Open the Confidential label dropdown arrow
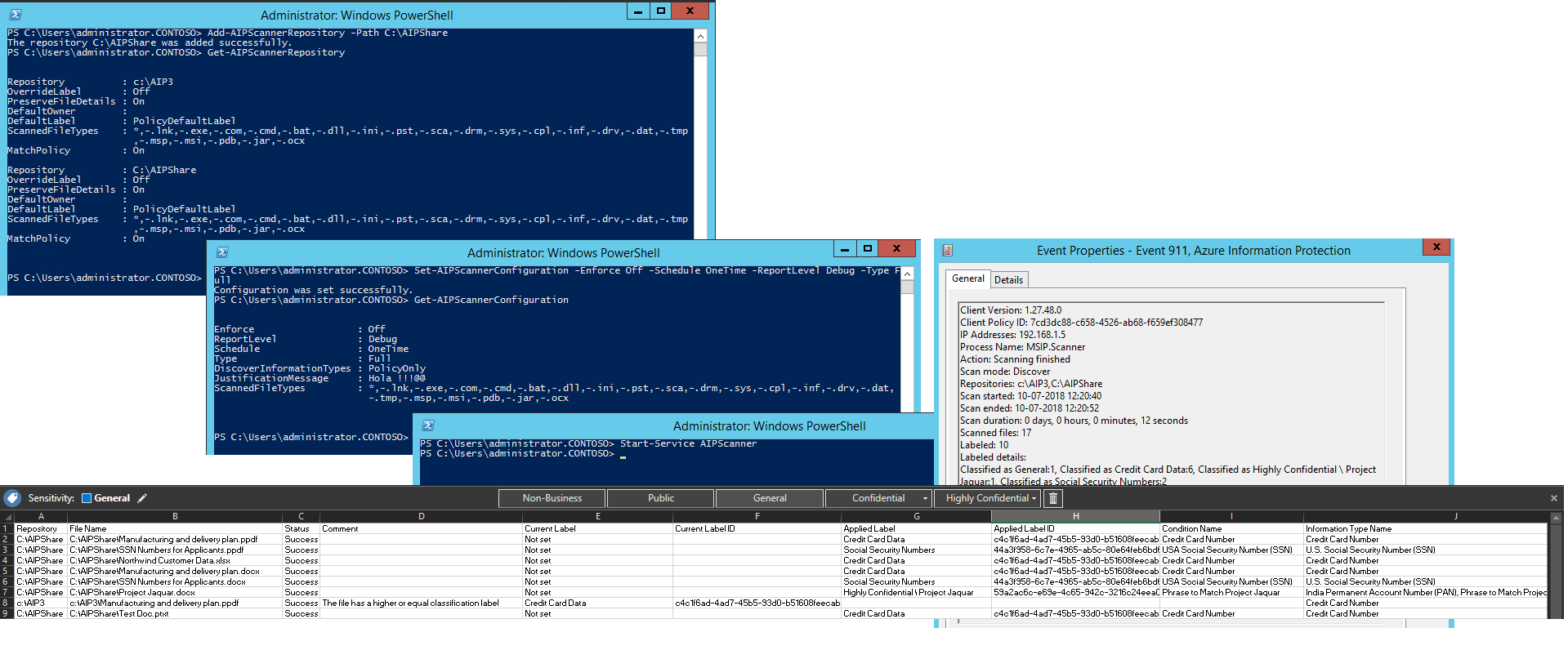The image size is (1568, 668). (x=925, y=498)
